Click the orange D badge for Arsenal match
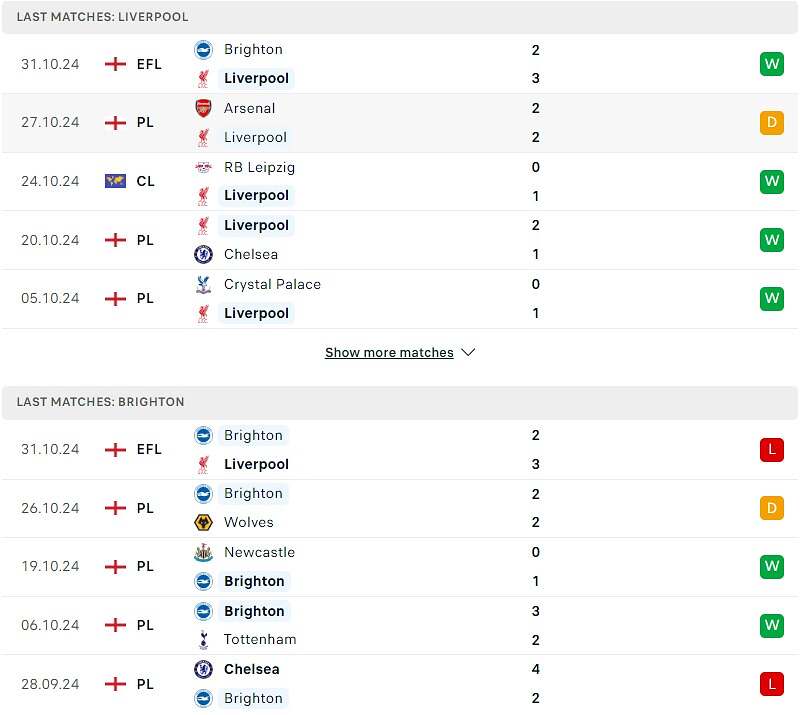802x715 pixels. coord(771,123)
